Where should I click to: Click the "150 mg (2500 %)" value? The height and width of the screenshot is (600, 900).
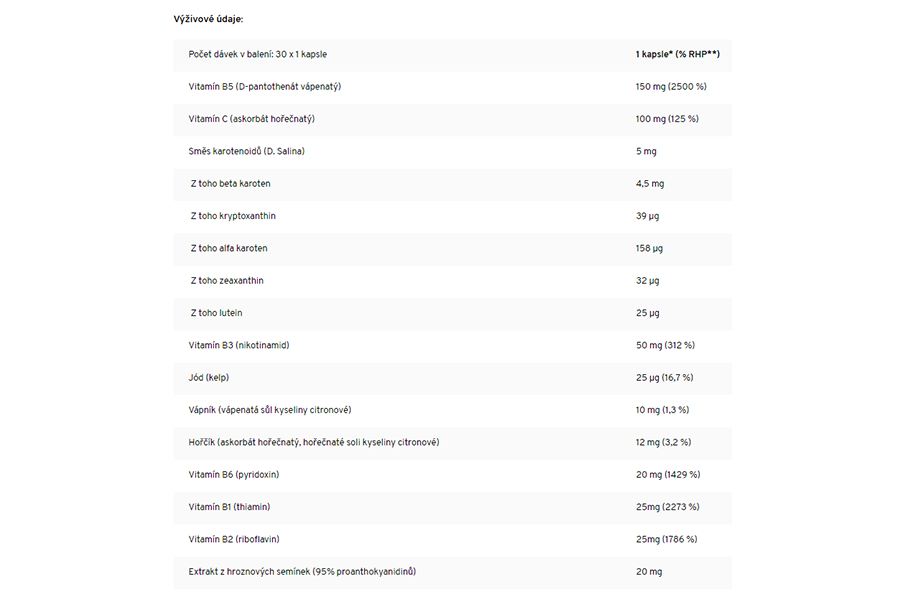pos(671,87)
